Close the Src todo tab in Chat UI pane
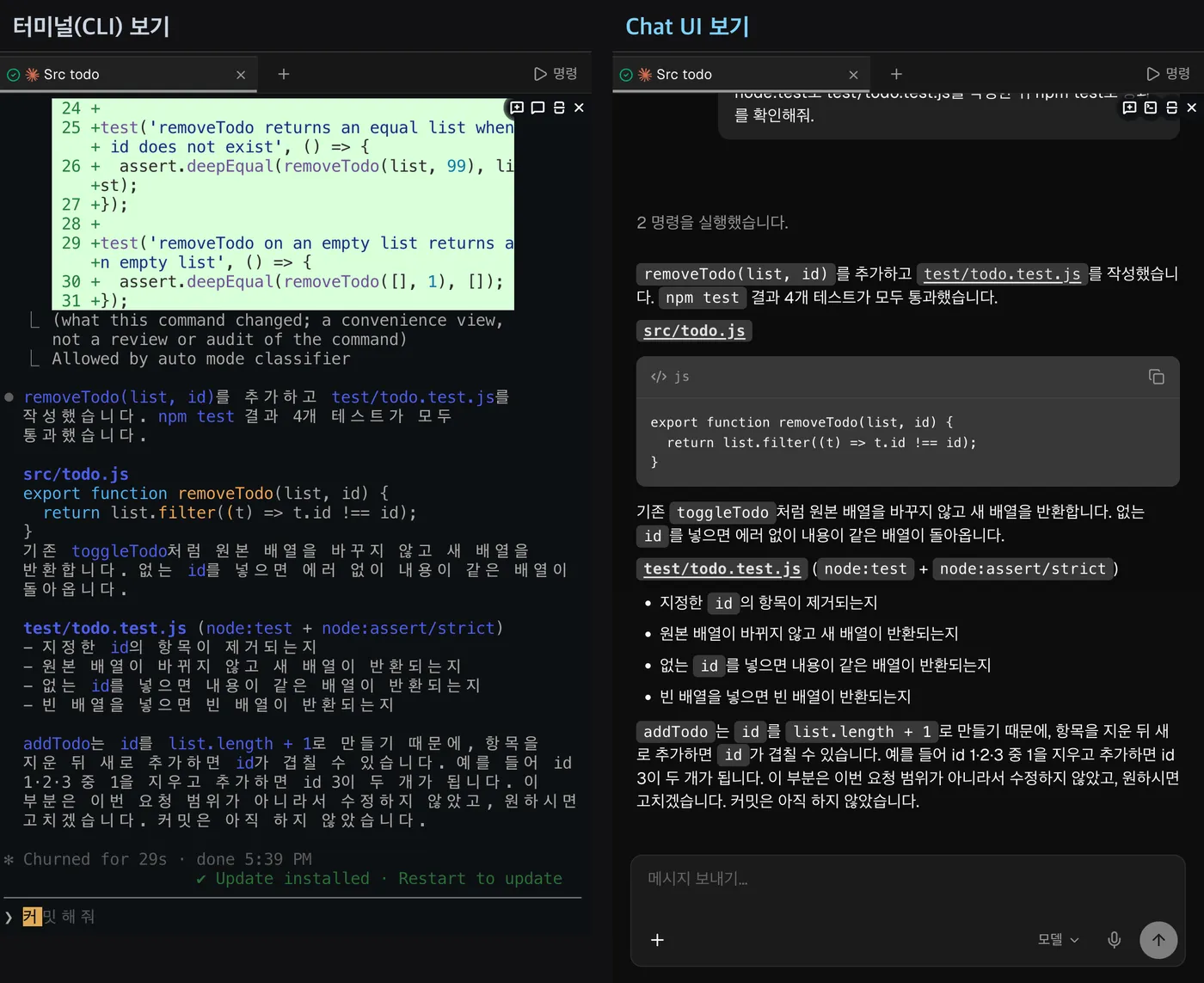 [853, 75]
